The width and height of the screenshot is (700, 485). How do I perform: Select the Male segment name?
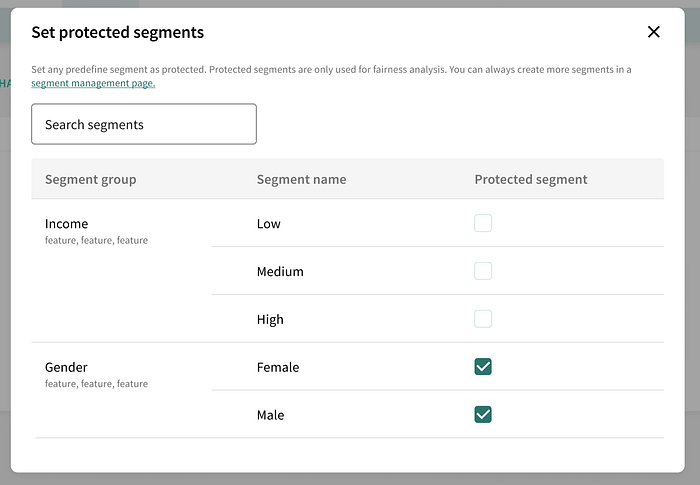pos(270,415)
